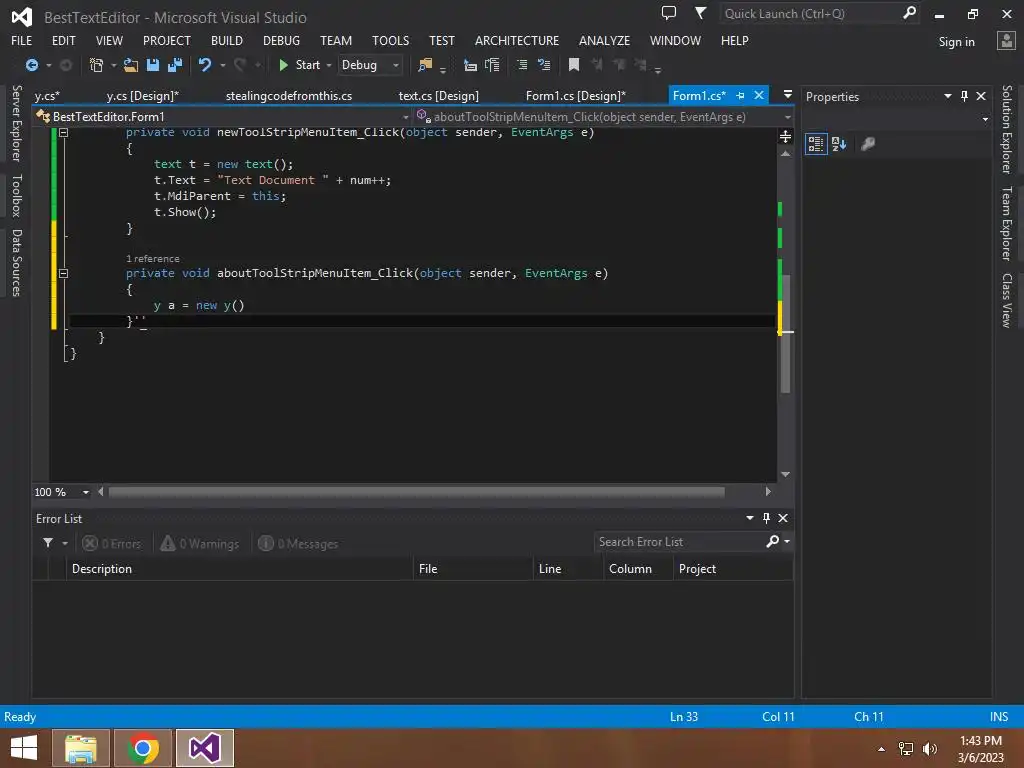Open the DEBUG menu
The image size is (1024, 768).
tap(281, 40)
